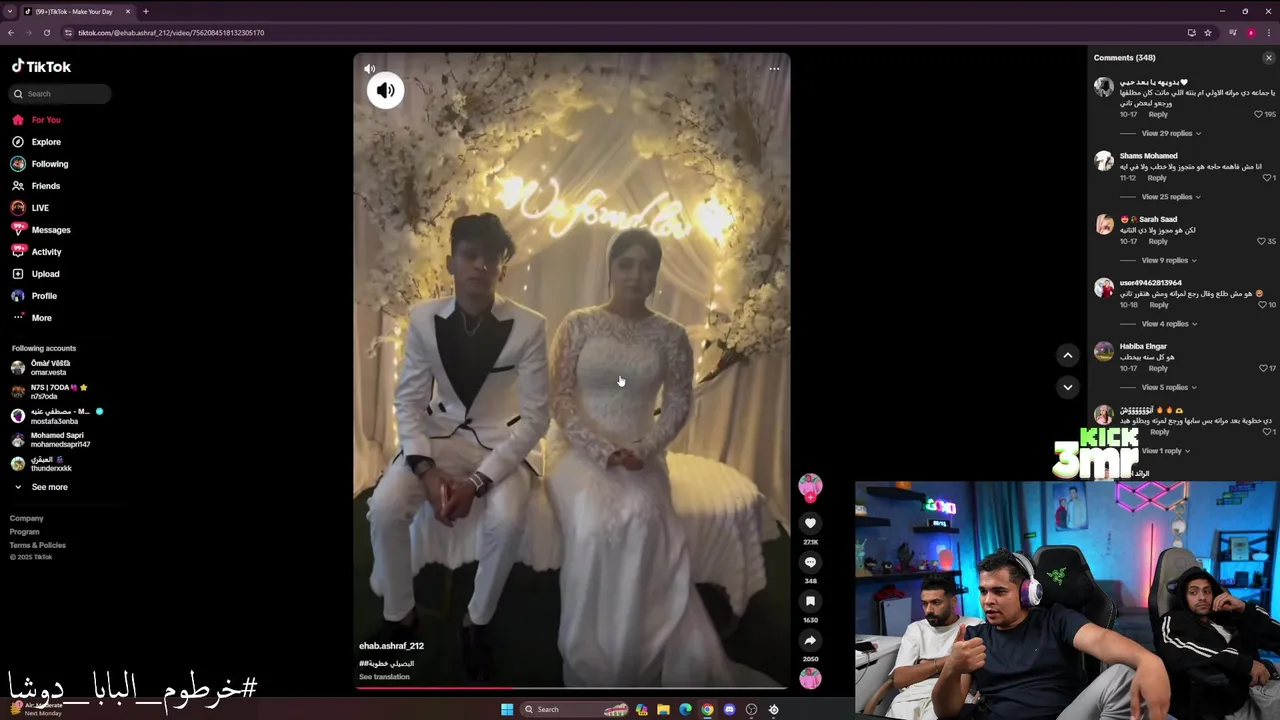Reply to user49462813964's comment
This screenshot has width=1280, height=720.
click(x=1158, y=305)
